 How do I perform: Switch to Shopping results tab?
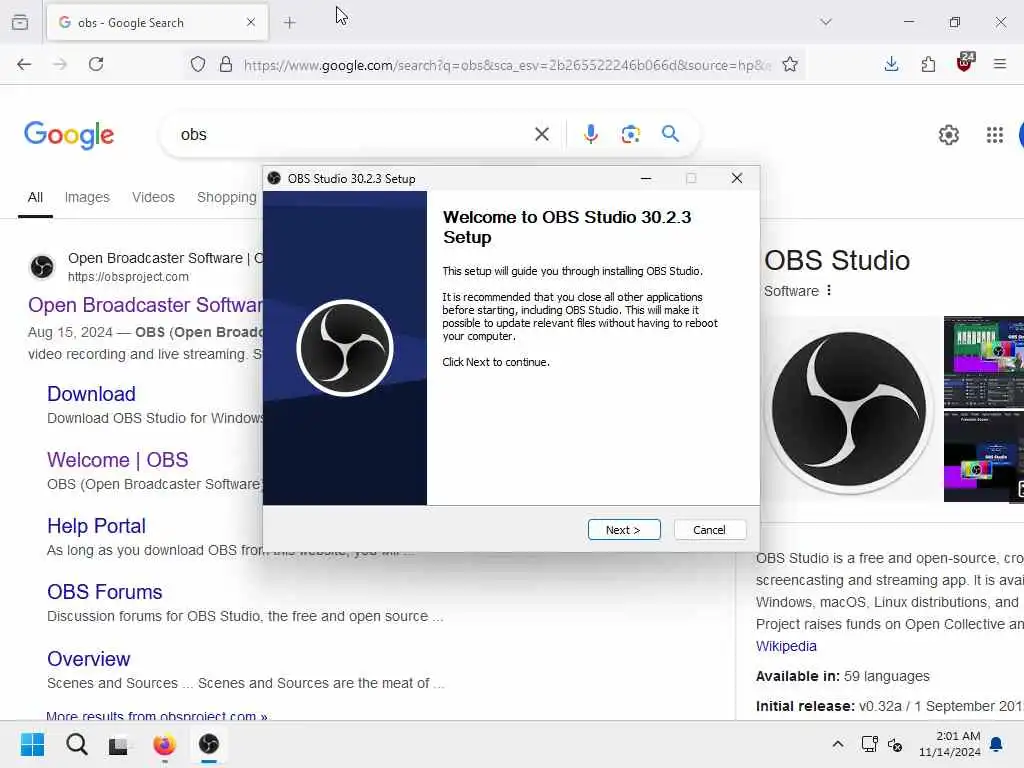[227, 197]
